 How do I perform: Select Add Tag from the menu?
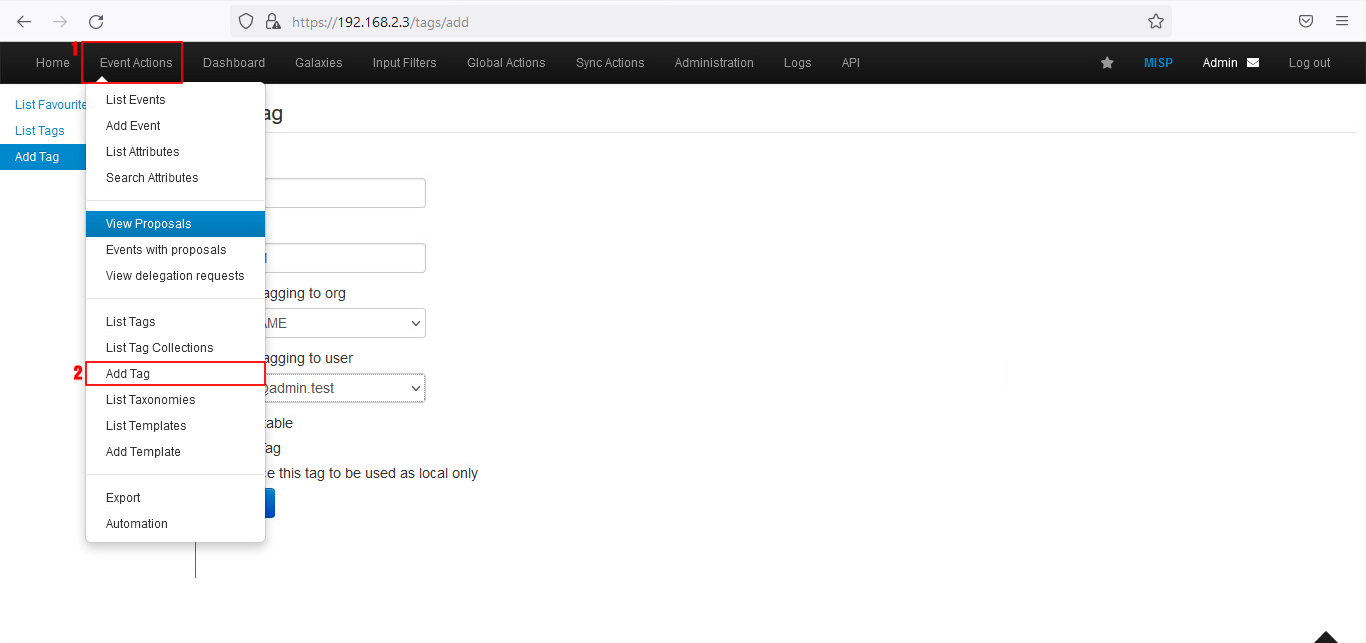click(x=128, y=374)
